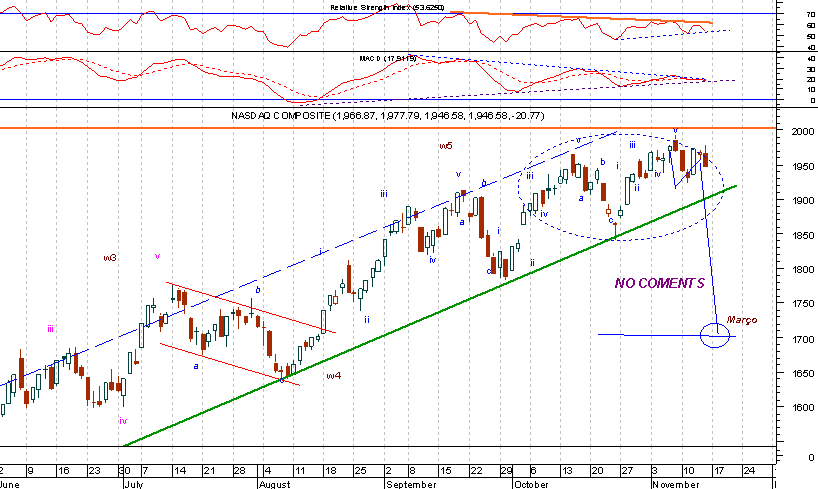Viewport: 818px width, 489px height.
Task: Select the 'August' month label
Action: (x=274, y=484)
